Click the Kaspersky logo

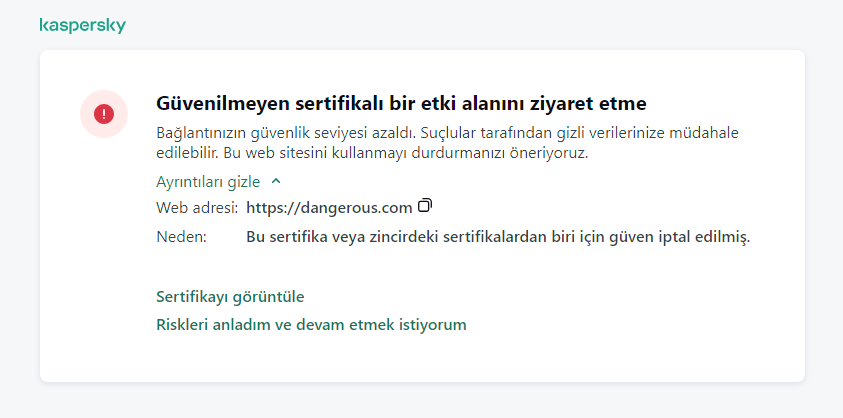pos(82,25)
